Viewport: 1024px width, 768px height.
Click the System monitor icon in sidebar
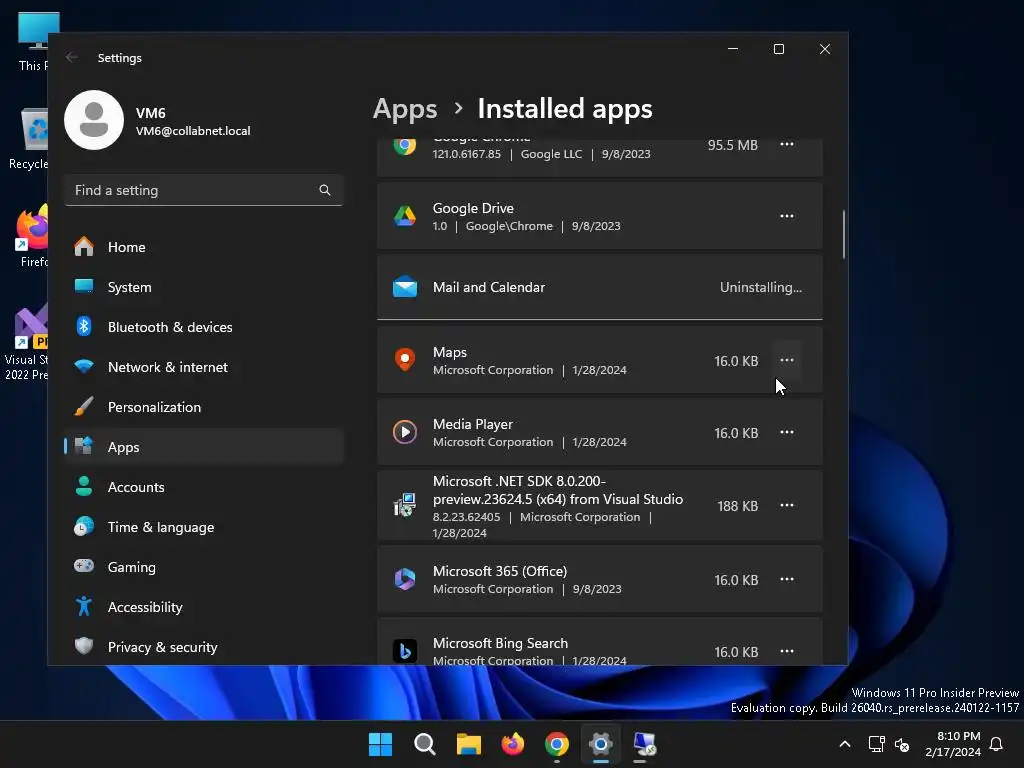click(x=84, y=285)
